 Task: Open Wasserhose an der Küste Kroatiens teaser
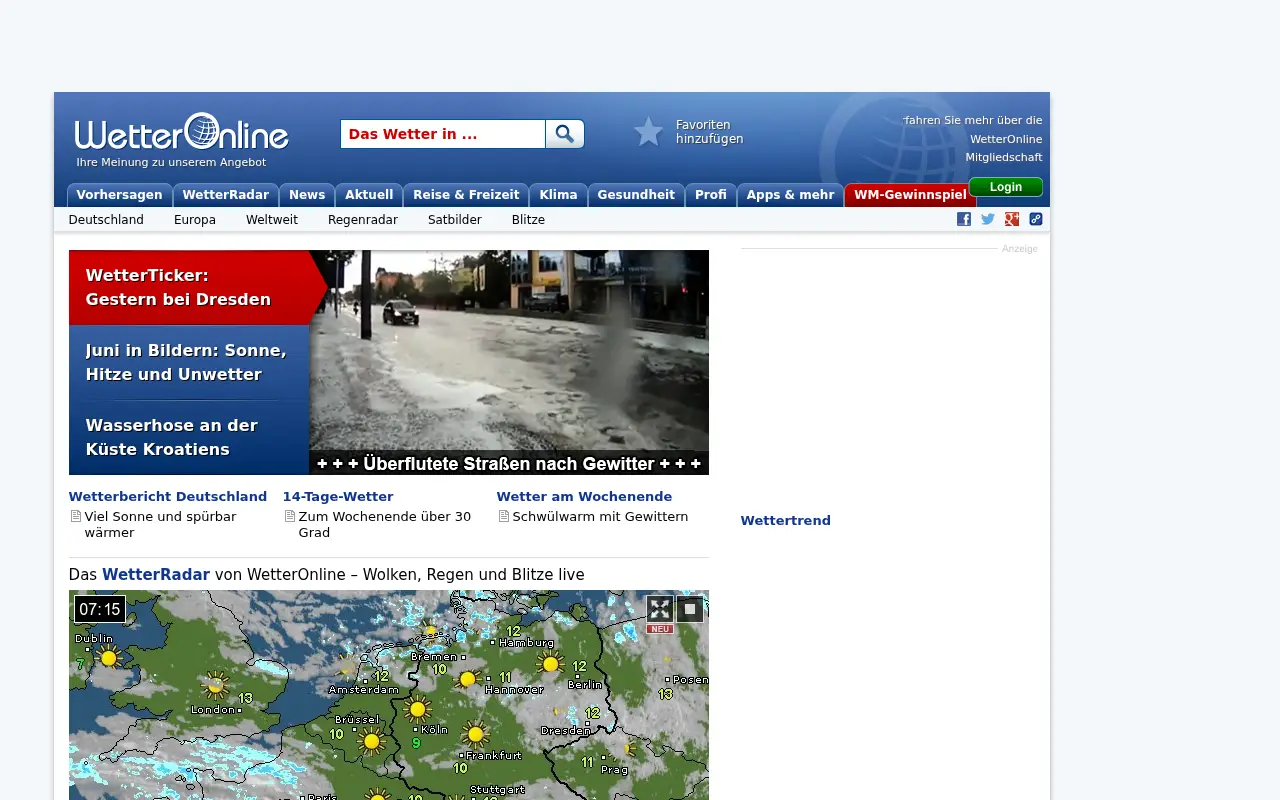click(x=189, y=438)
